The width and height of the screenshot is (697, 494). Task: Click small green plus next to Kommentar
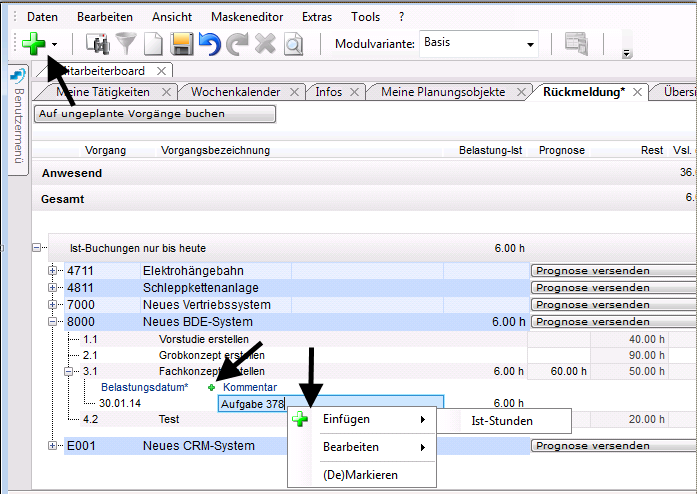(x=212, y=388)
